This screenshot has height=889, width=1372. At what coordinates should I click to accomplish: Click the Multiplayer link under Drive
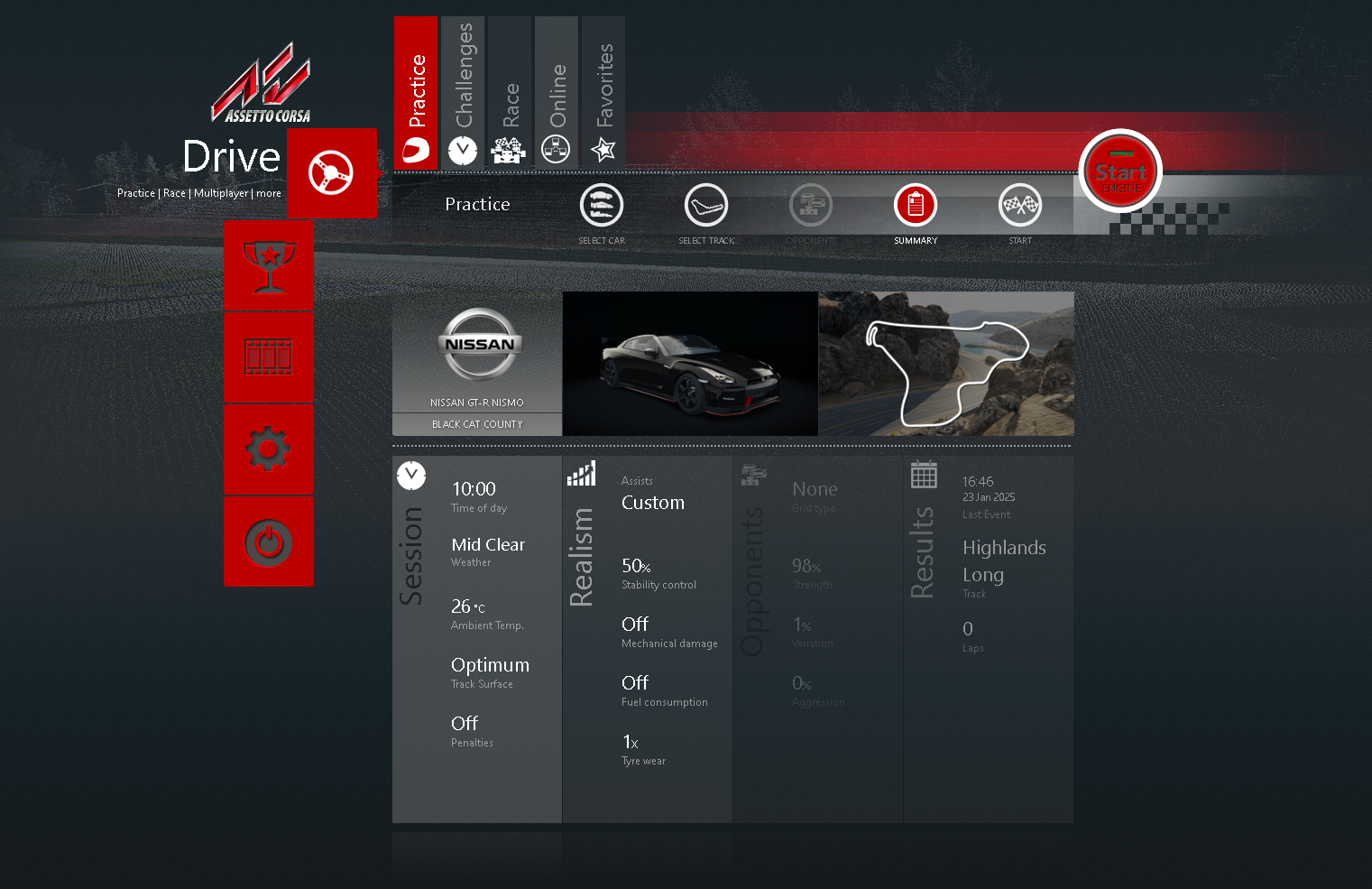tap(221, 193)
